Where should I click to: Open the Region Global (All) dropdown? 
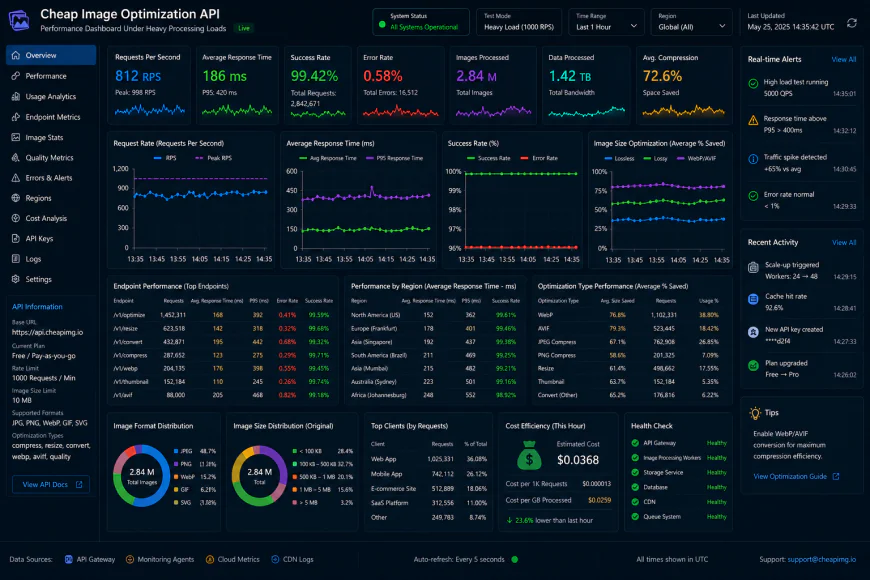pyautogui.click(x=691, y=22)
